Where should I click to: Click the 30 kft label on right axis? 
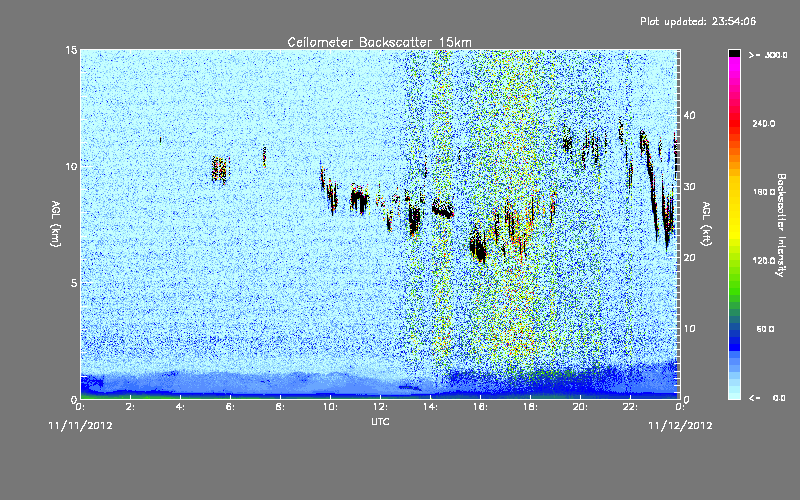point(689,186)
